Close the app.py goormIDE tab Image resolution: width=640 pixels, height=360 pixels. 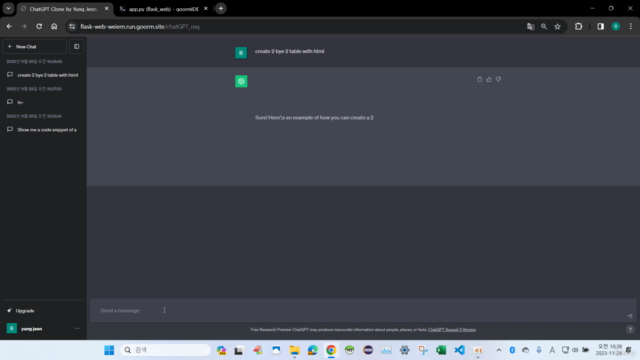point(206,9)
